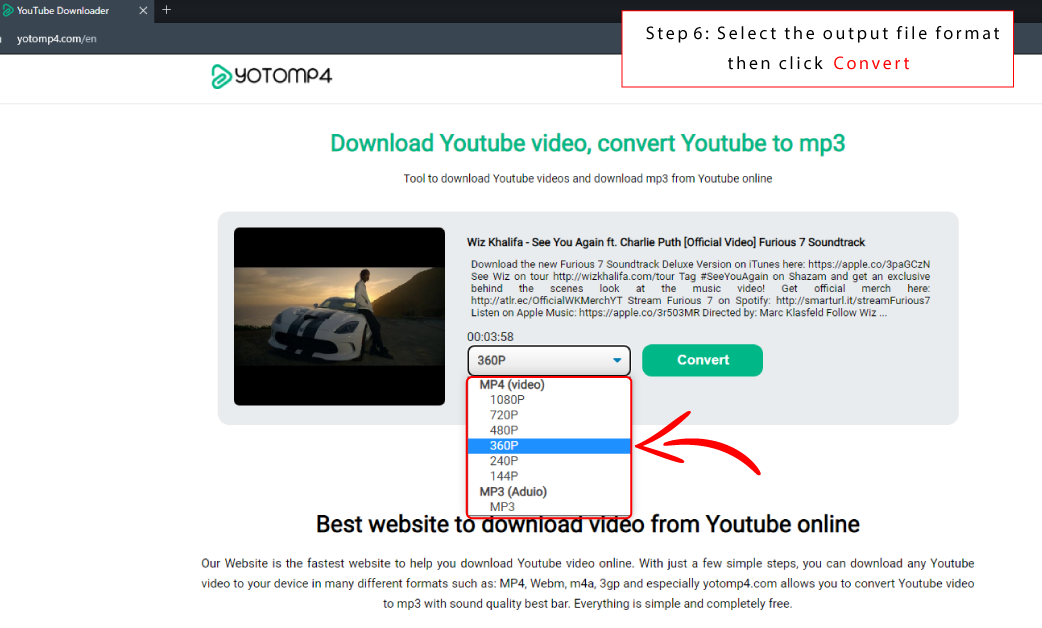The width and height of the screenshot is (1042, 628).
Task: Click the yotomp4.com/en address bar
Action: (56, 39)
